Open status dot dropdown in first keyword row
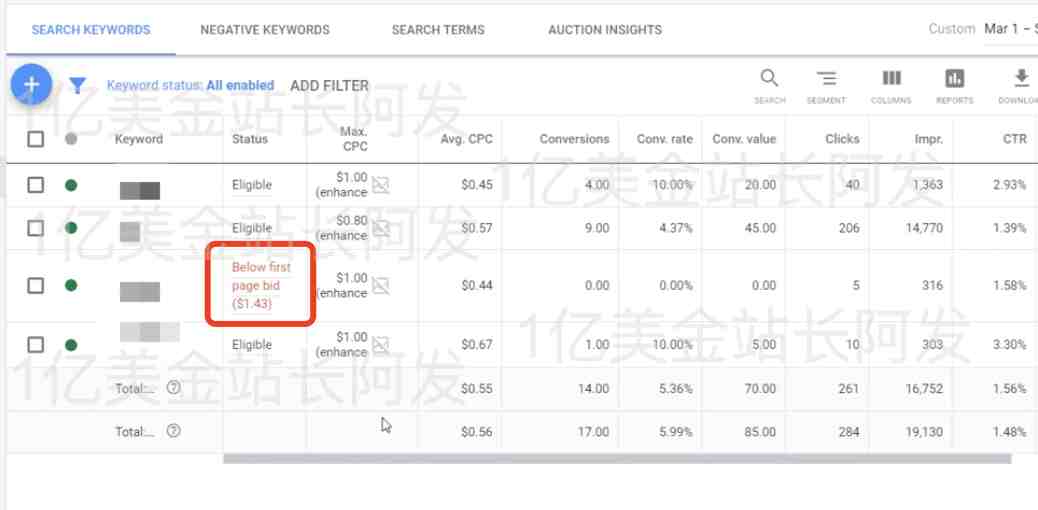Screen dimensions: 1038x510 coord(71,185)
